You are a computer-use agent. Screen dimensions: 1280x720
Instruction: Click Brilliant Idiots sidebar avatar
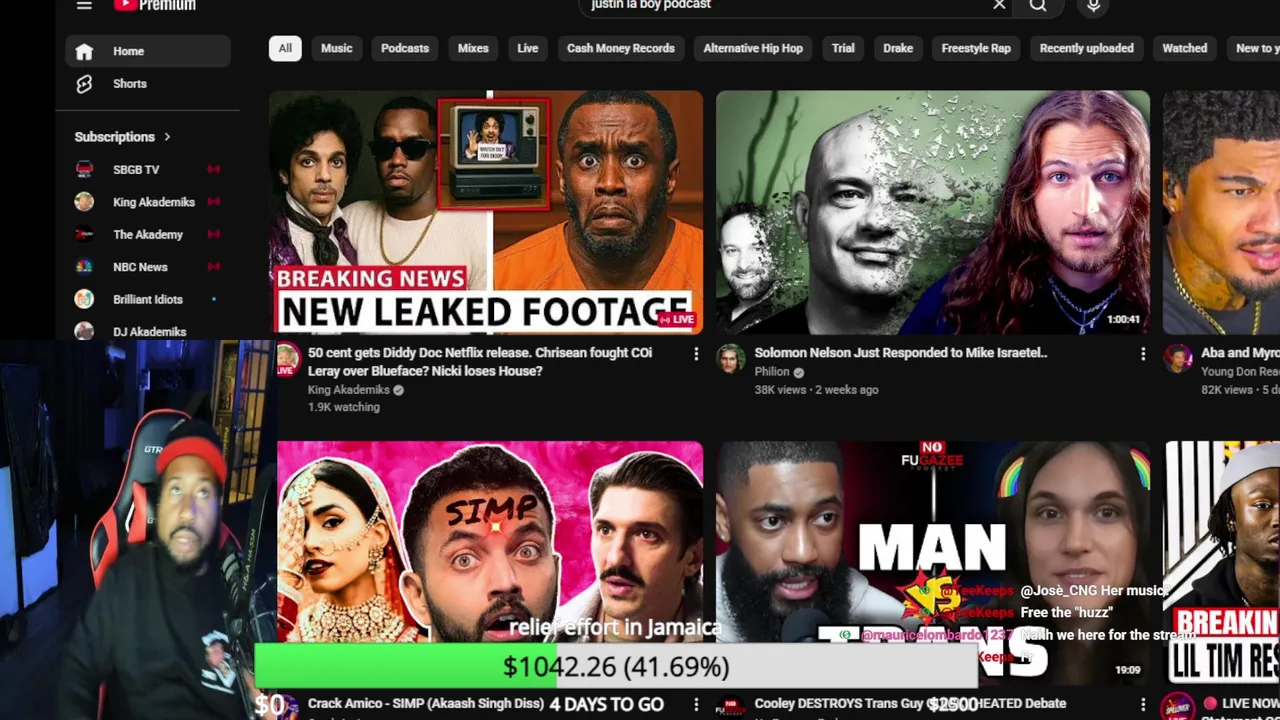[x=84, y=299]
